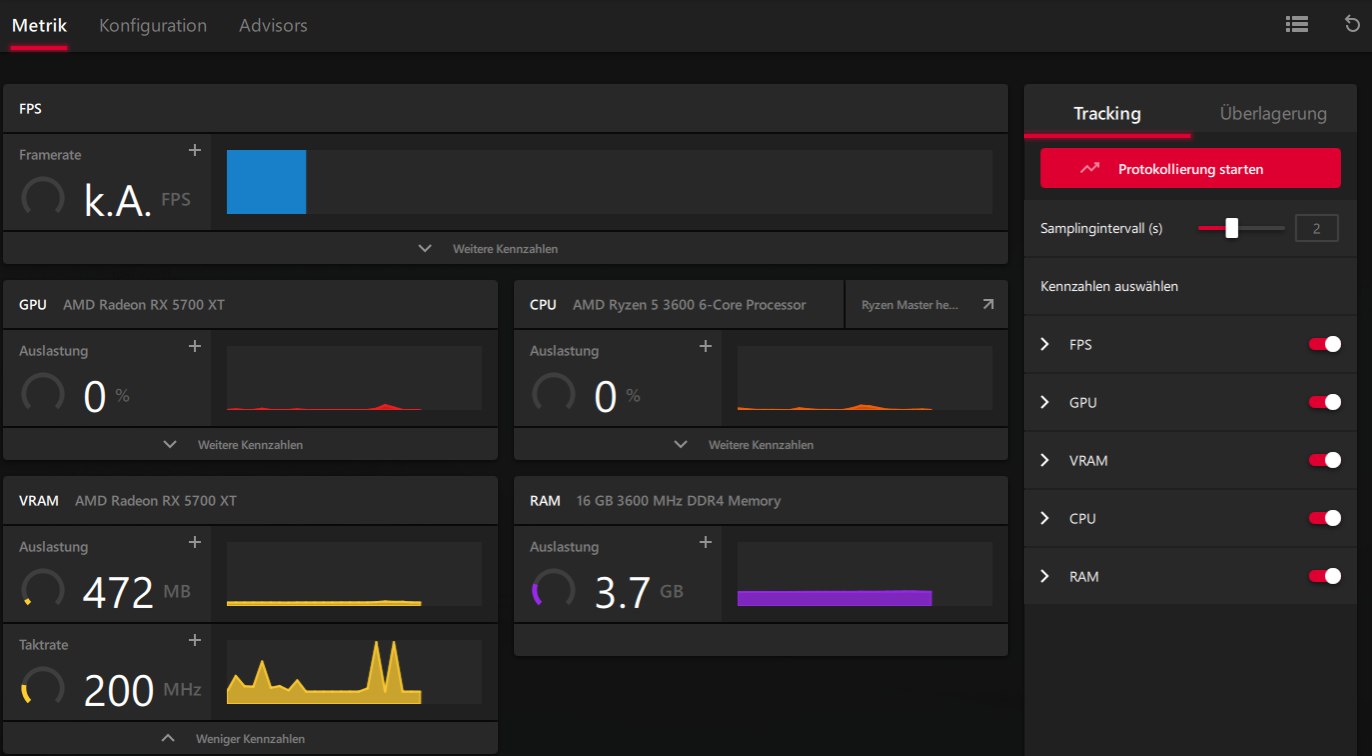Expand the VRAM chevron in the Kennzahlen list
This screenshot has width=1372, height=756.
tap(1045, 460)
